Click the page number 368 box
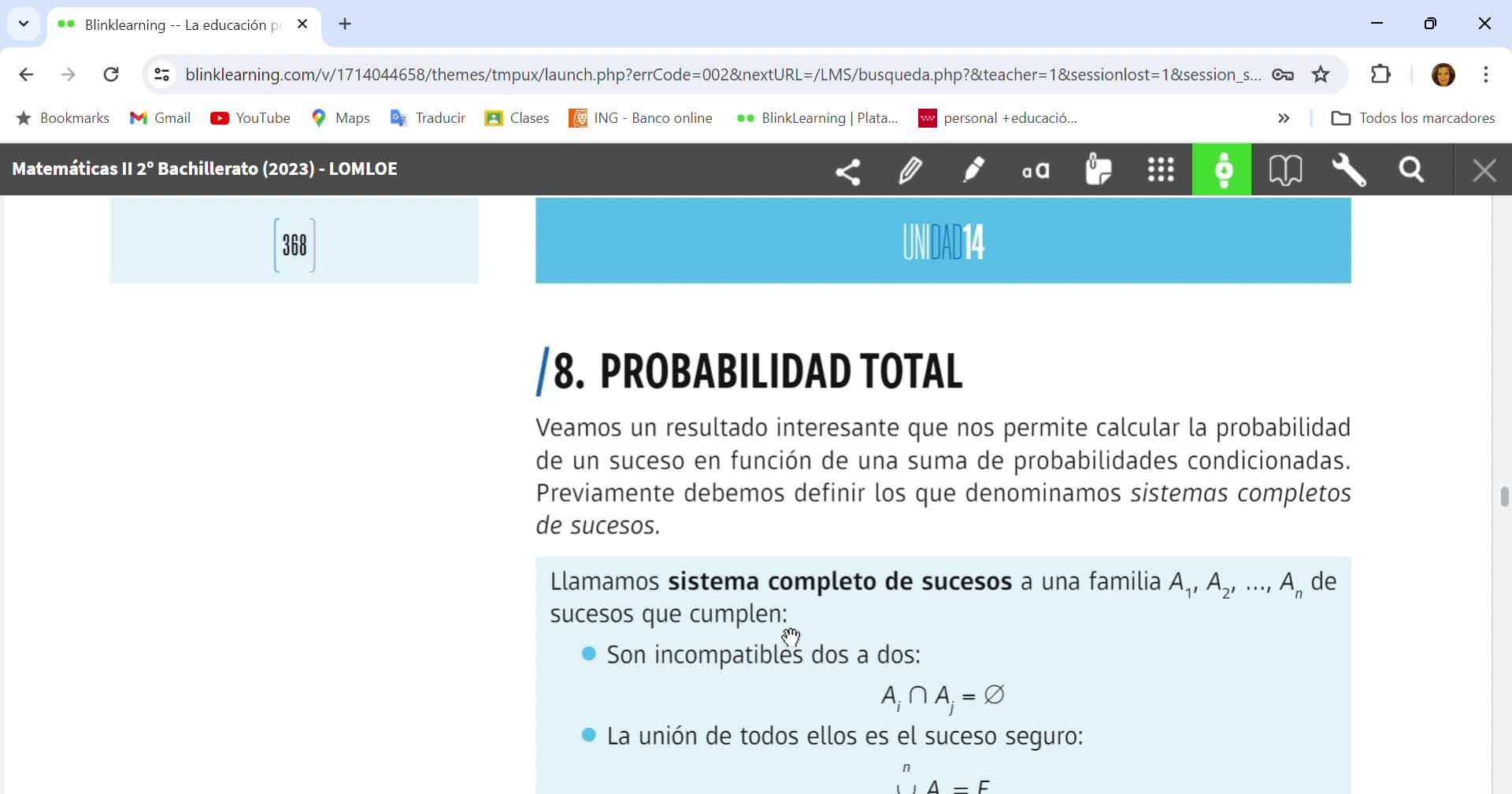 [295, 245]
